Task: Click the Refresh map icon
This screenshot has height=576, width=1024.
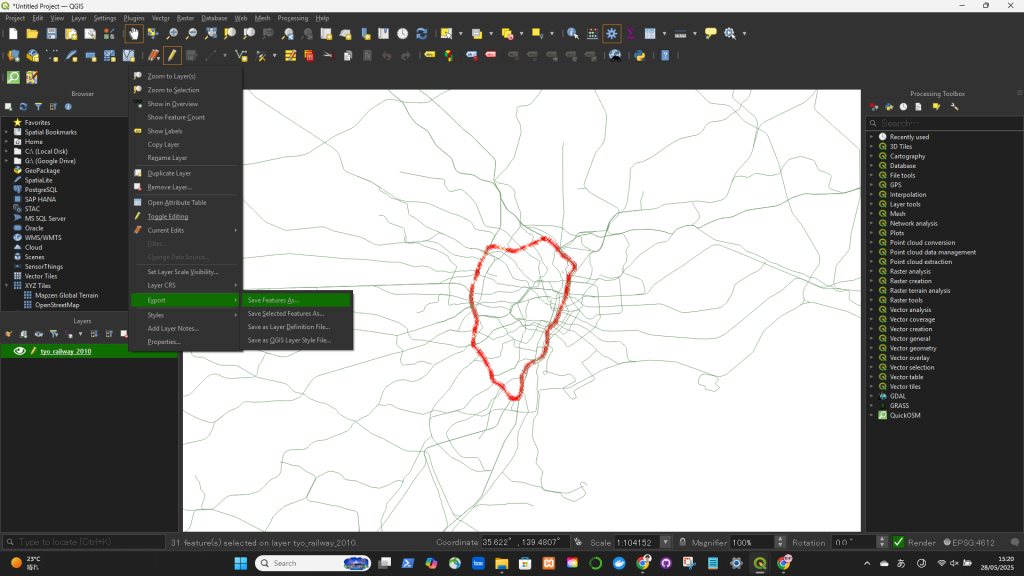Action: tap(421, 33)
